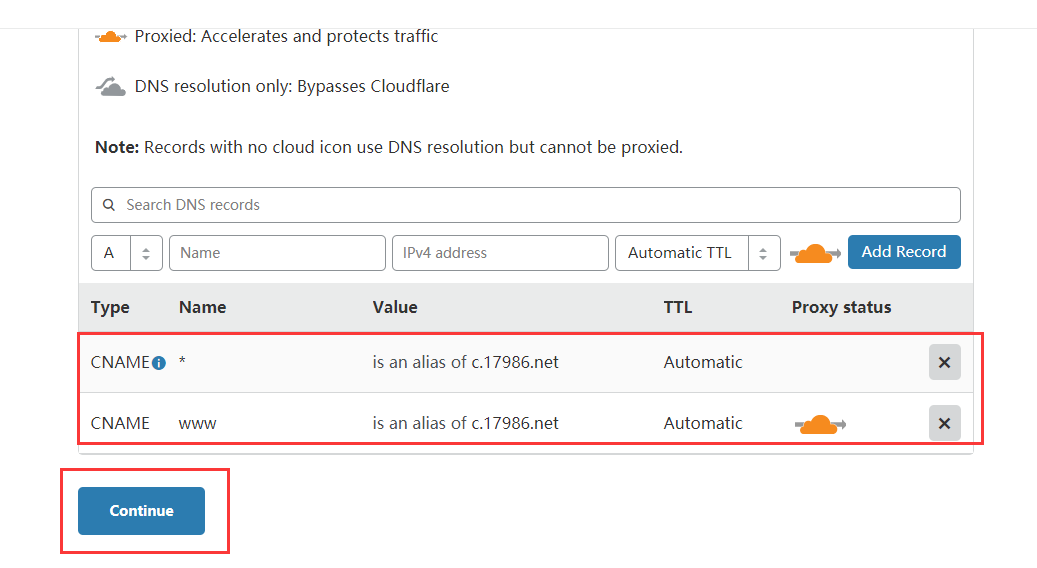1037x568 pixels.
Task: Delete the wildcard * CNAME record
Action: [x=944, y=362]
